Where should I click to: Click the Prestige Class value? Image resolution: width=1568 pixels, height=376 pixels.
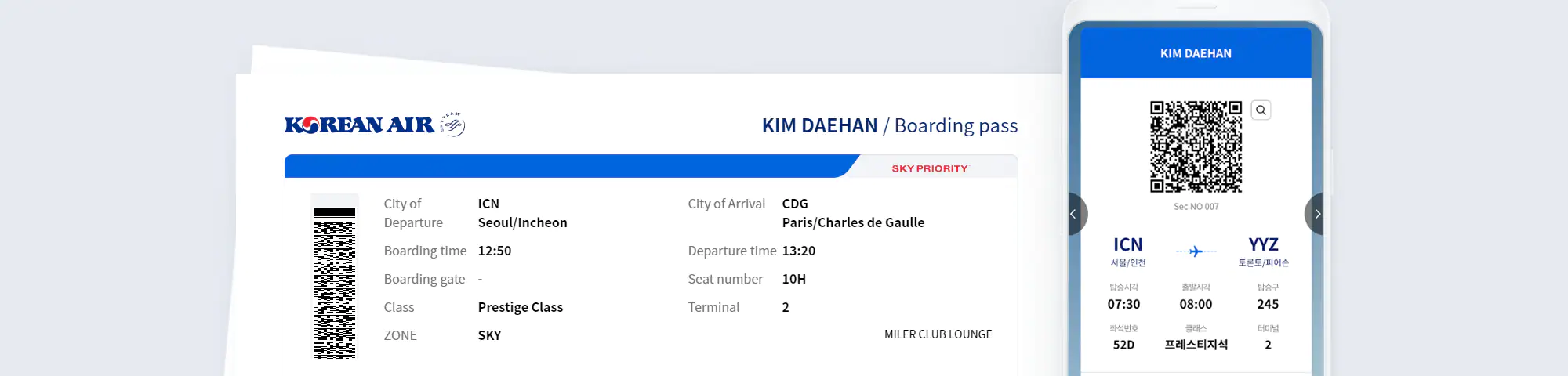pos(521,307)
